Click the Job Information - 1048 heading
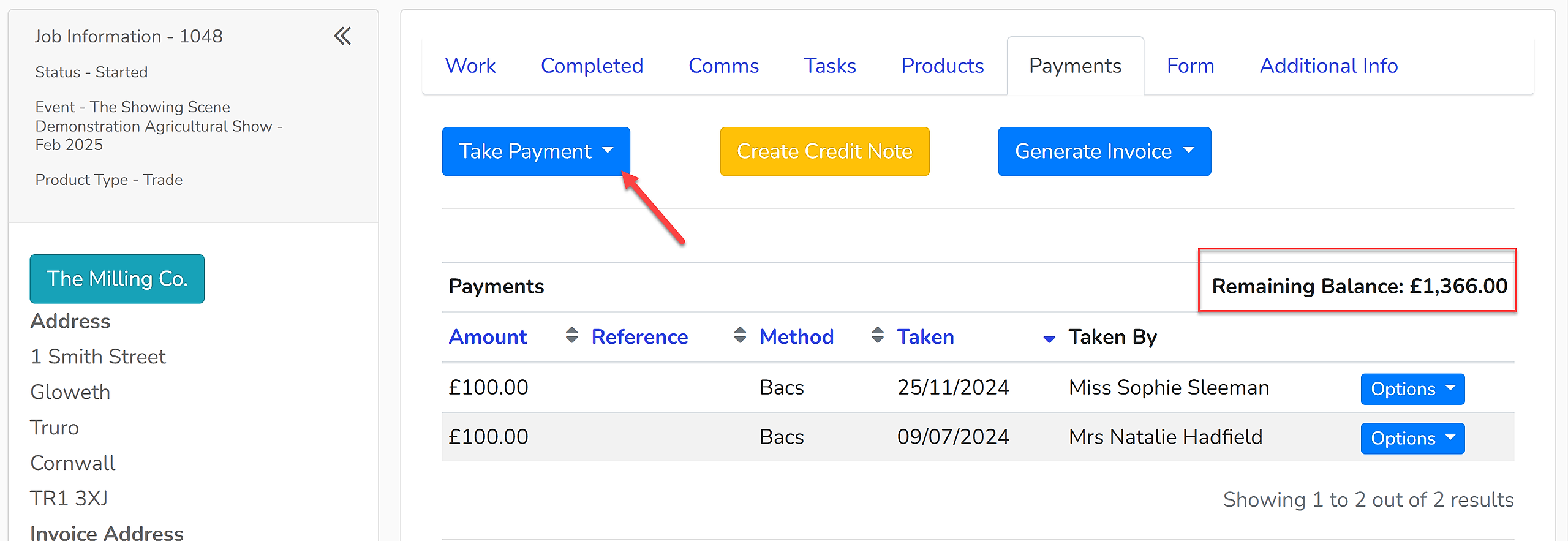This screenshot has width=1568, height=541. pos(129,36)
